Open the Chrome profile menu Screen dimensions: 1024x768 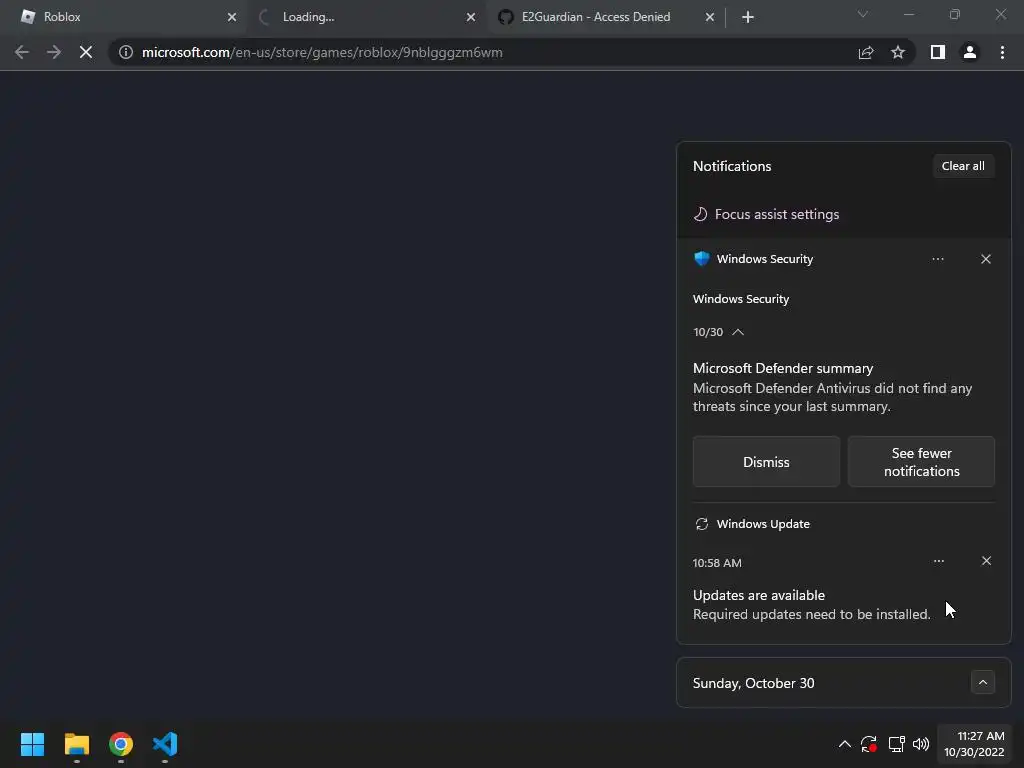point(970,52)
